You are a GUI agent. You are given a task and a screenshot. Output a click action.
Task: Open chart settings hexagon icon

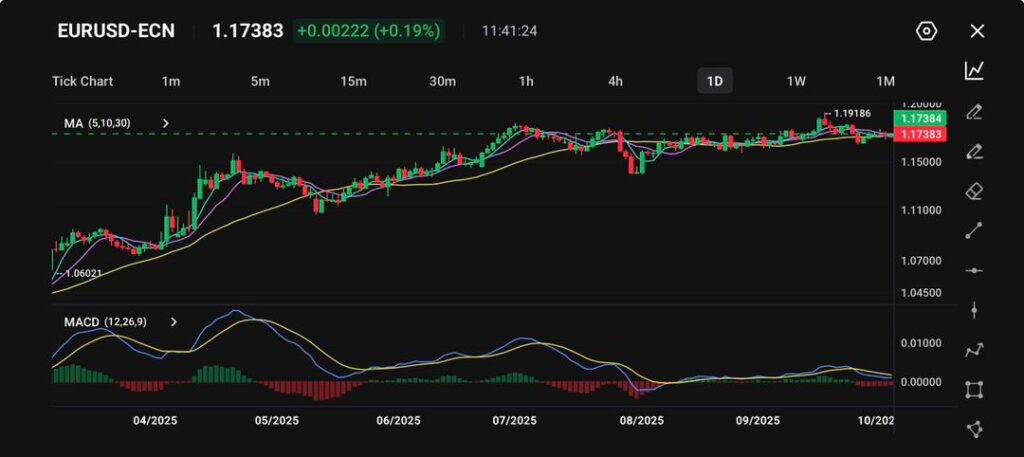click(926, 31)
